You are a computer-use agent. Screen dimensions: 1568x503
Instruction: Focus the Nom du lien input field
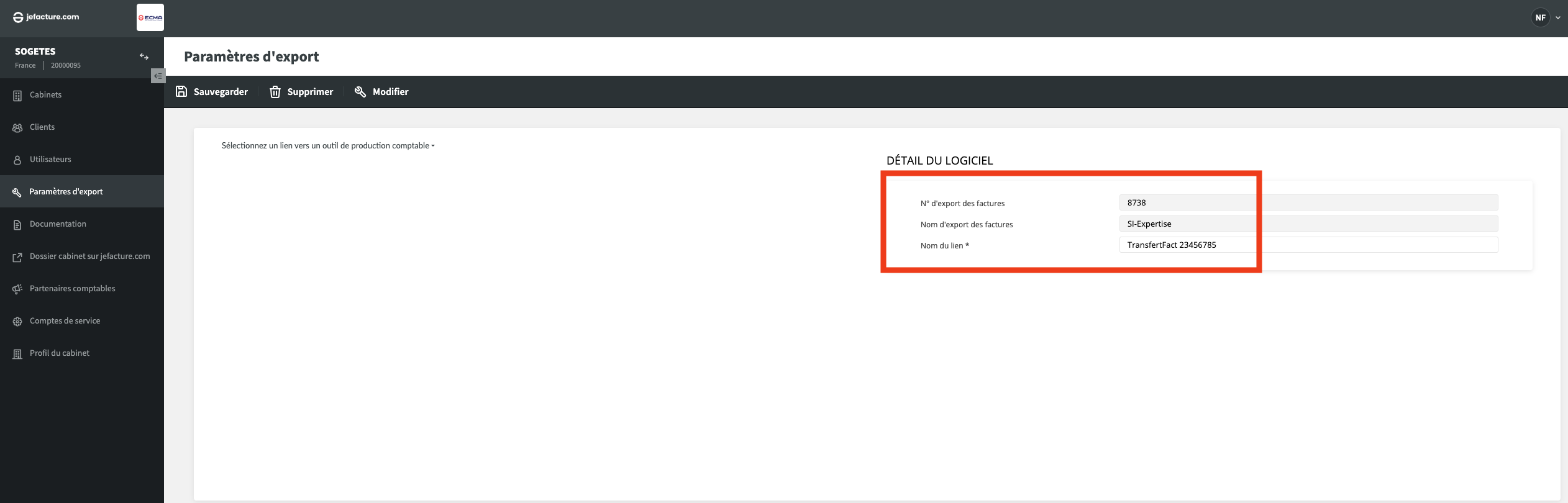pos(1308,245)
